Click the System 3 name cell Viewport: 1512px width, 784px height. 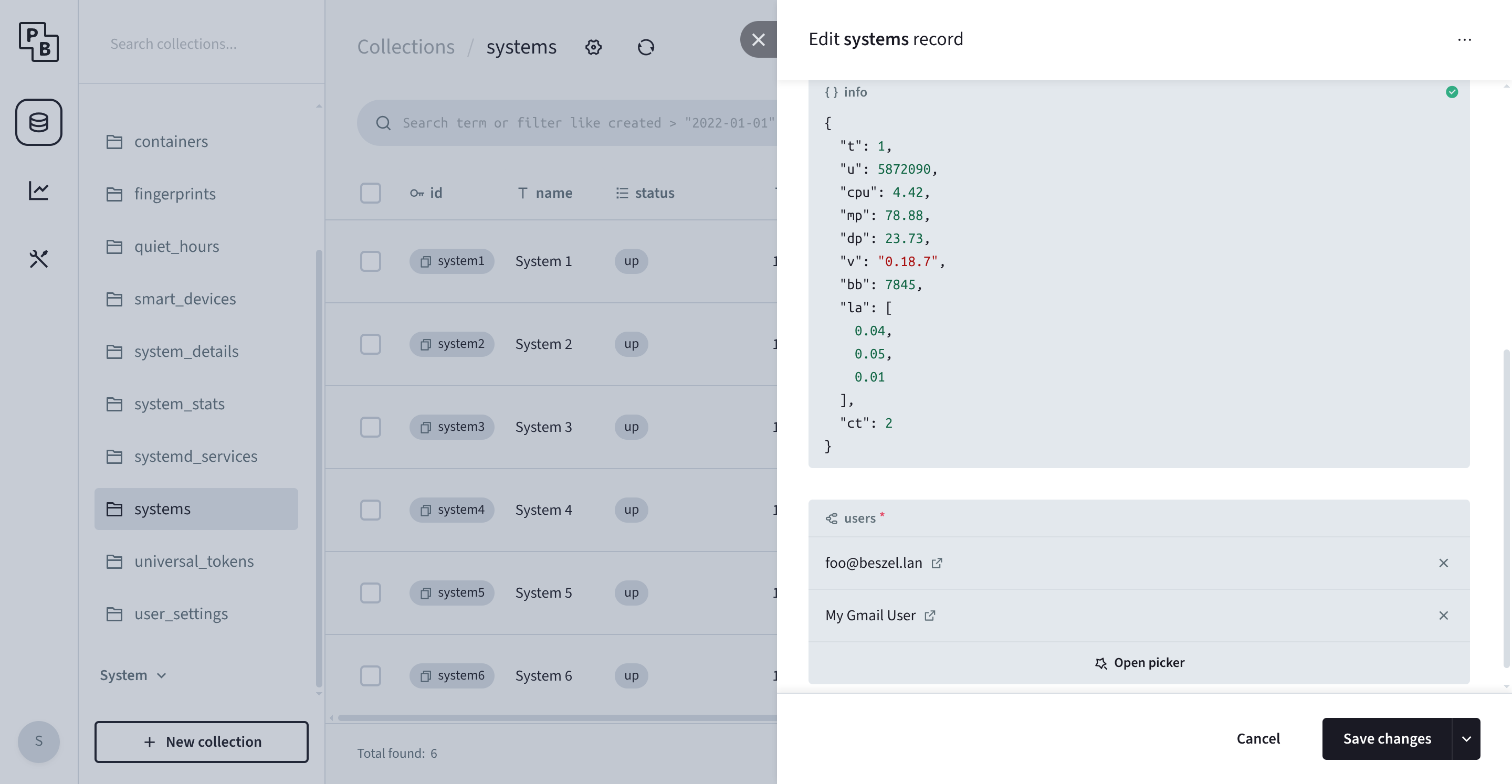coord(543,427)
